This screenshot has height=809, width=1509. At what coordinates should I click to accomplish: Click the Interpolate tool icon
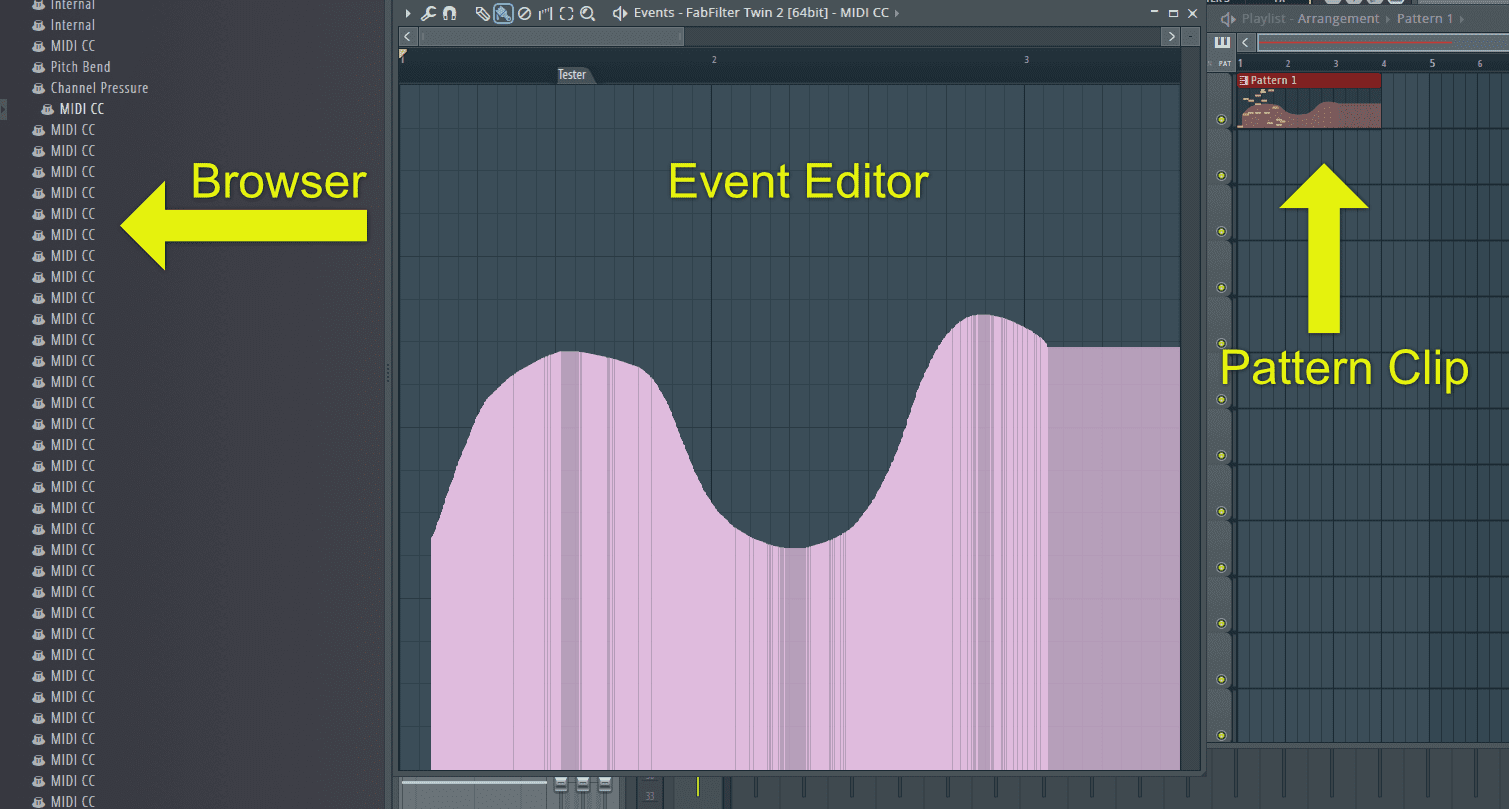tap(544, 13)
